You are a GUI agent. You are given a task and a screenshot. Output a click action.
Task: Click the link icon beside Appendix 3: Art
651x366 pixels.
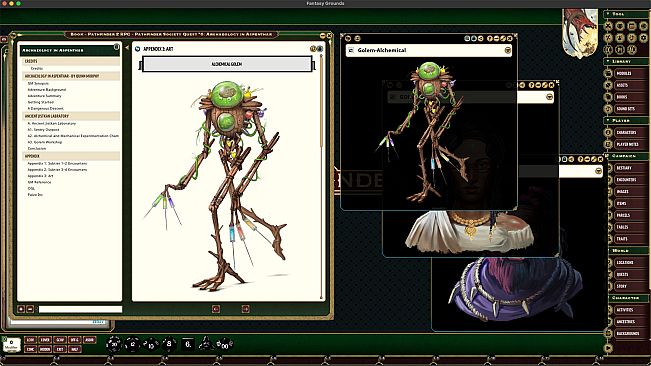coord(137,49)
